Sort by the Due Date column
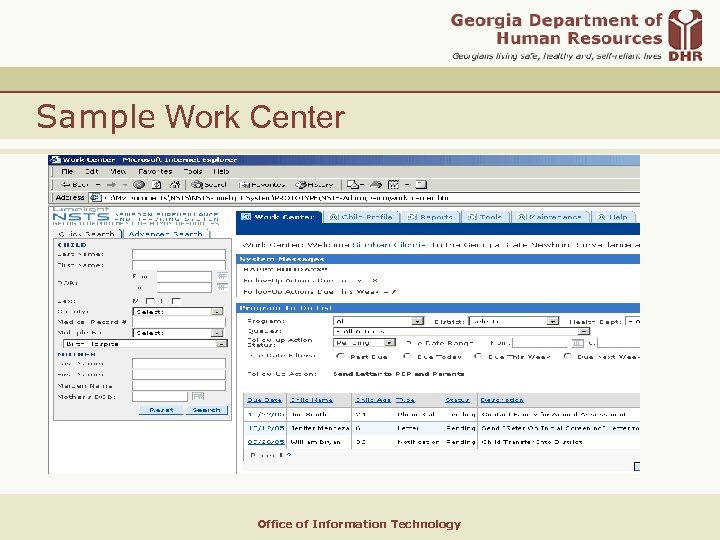This screenshot has height=540, width=720. 264,400
